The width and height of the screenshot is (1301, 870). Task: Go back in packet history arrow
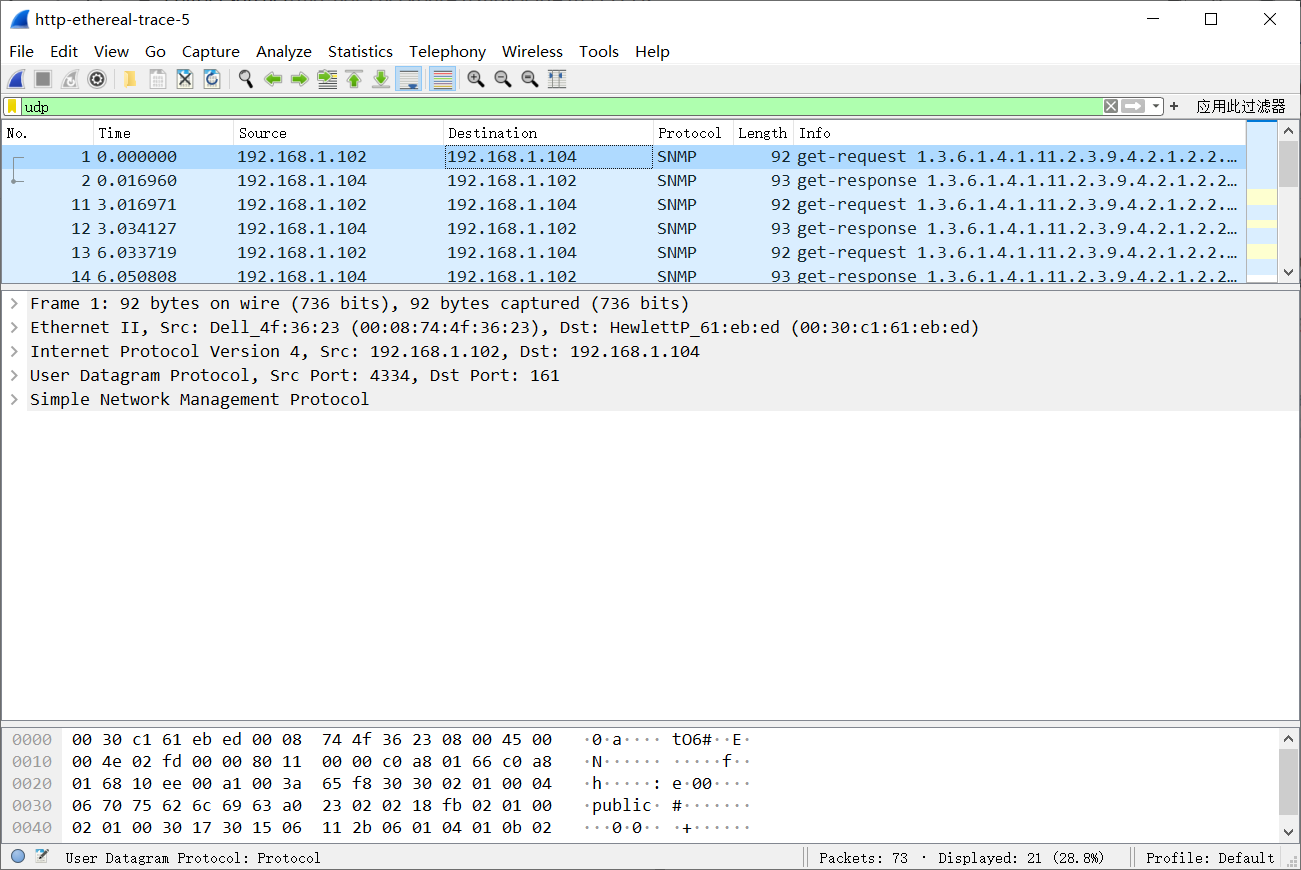pos(273,79)
